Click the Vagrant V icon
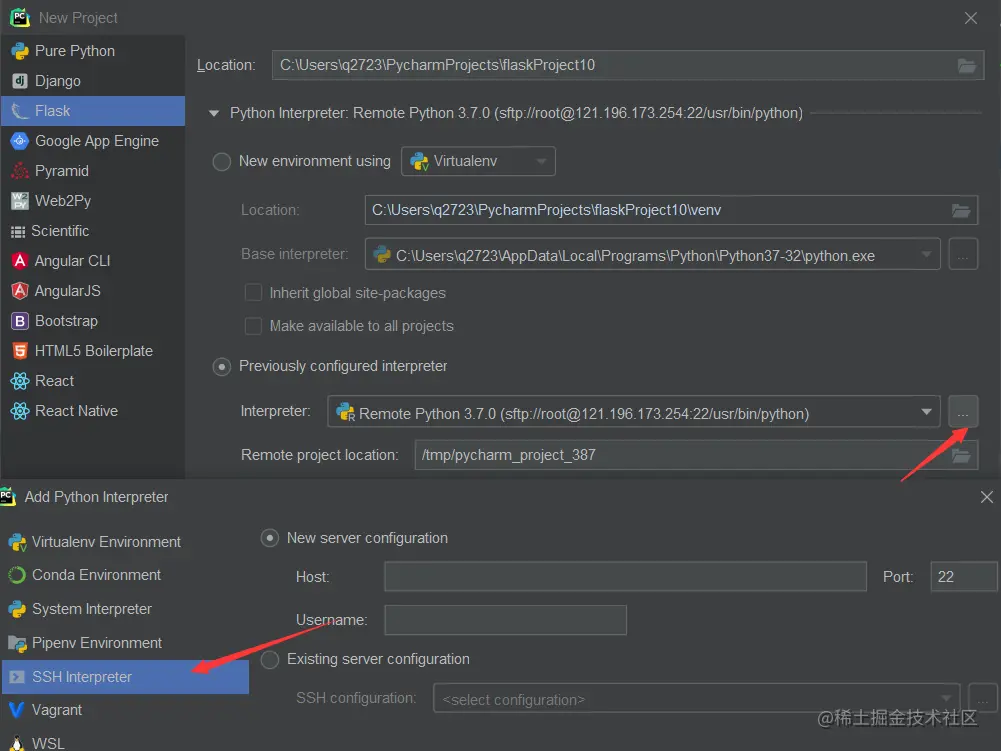This screenshot has height=751, width=1001. point(17,710)
